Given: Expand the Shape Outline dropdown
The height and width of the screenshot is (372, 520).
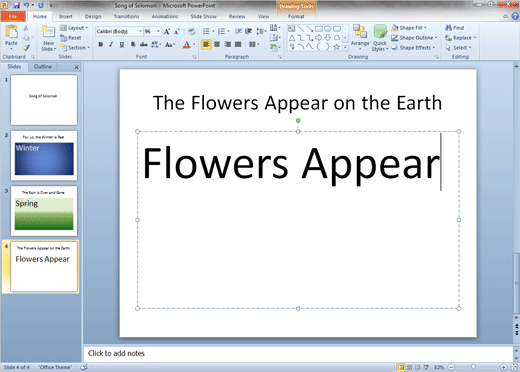Looking at the screenshot, I should pos(414,38).
